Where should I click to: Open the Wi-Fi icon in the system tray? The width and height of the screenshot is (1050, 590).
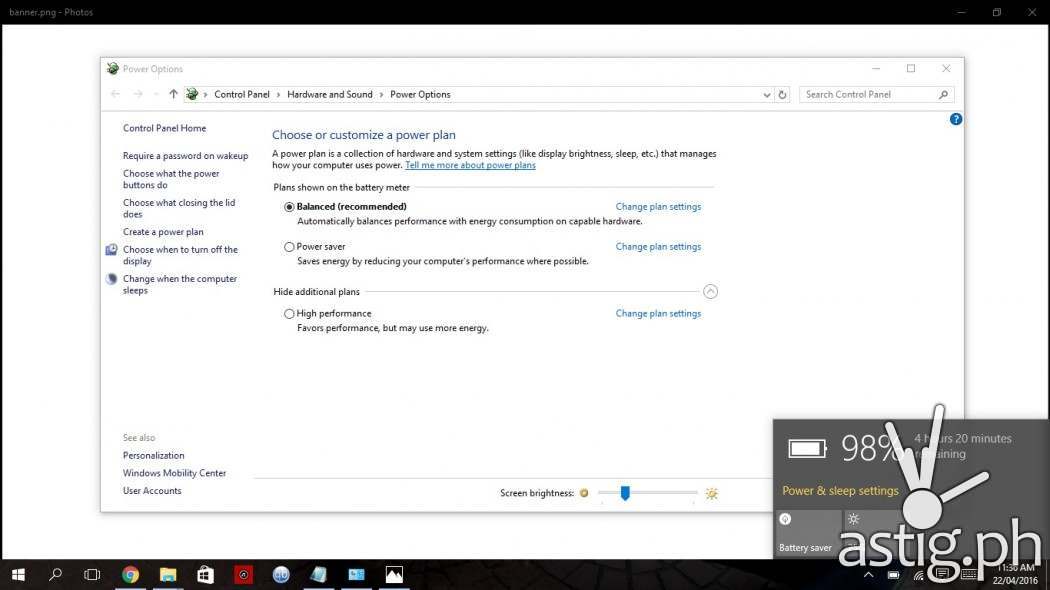pyautogui.click(x=917, y=575)
